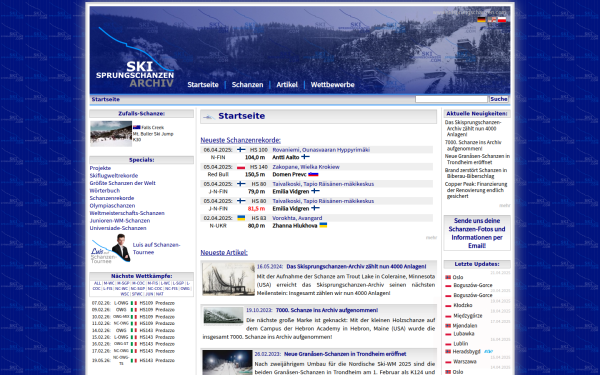Open the Falls Creek hill link
600x375 pixels.
(x=152, y=127)
